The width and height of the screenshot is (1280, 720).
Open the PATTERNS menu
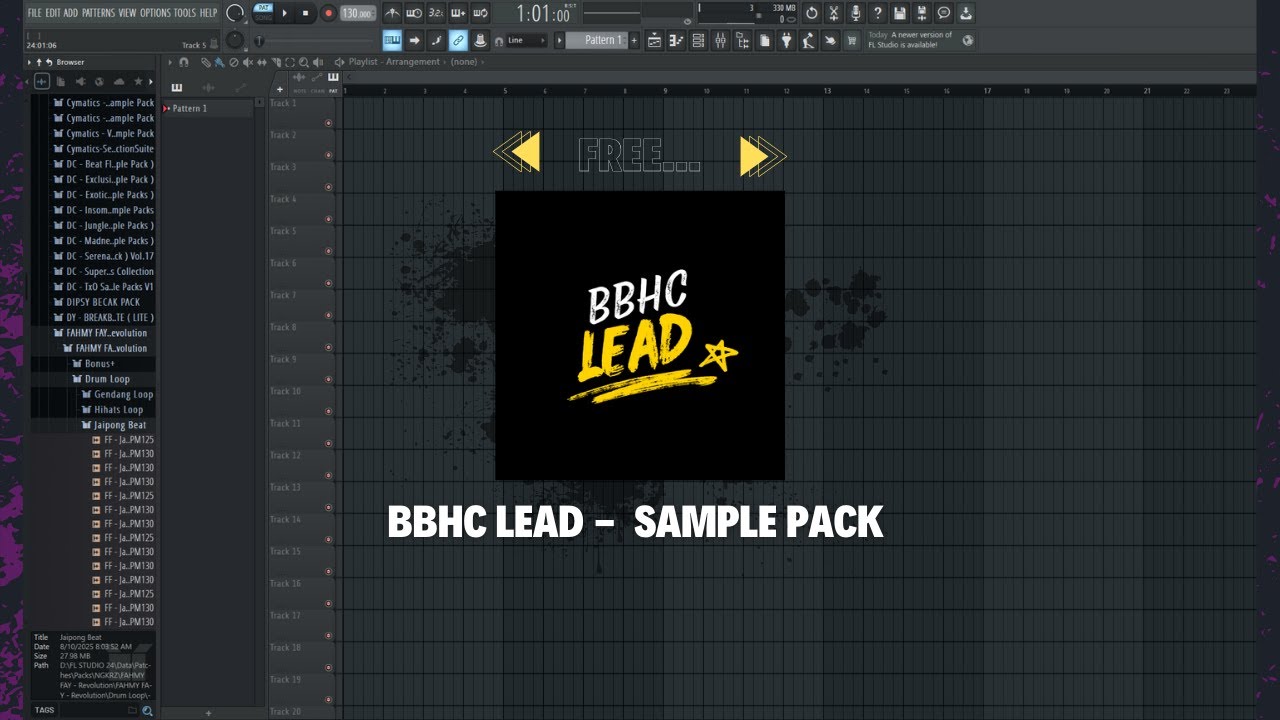(x=98, y=13)
